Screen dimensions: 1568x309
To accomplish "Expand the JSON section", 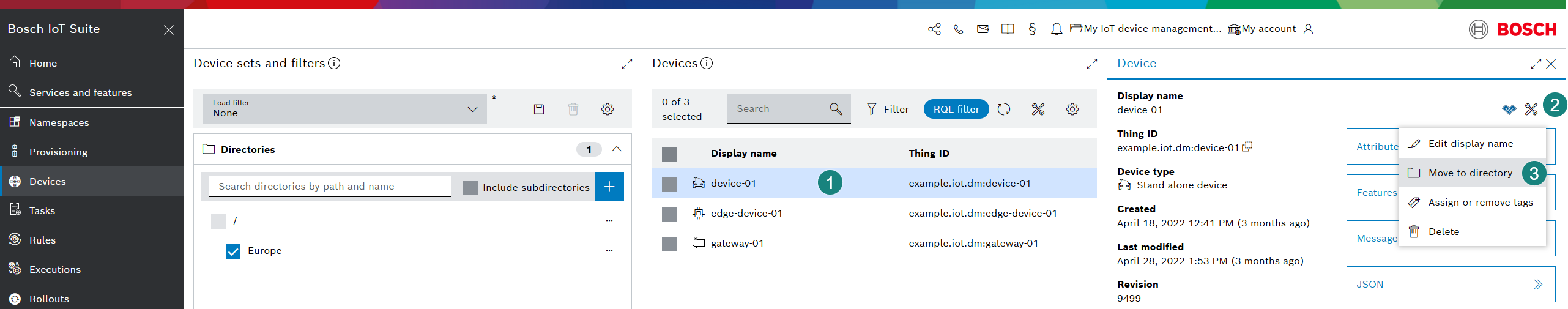I will [1451, 284].
